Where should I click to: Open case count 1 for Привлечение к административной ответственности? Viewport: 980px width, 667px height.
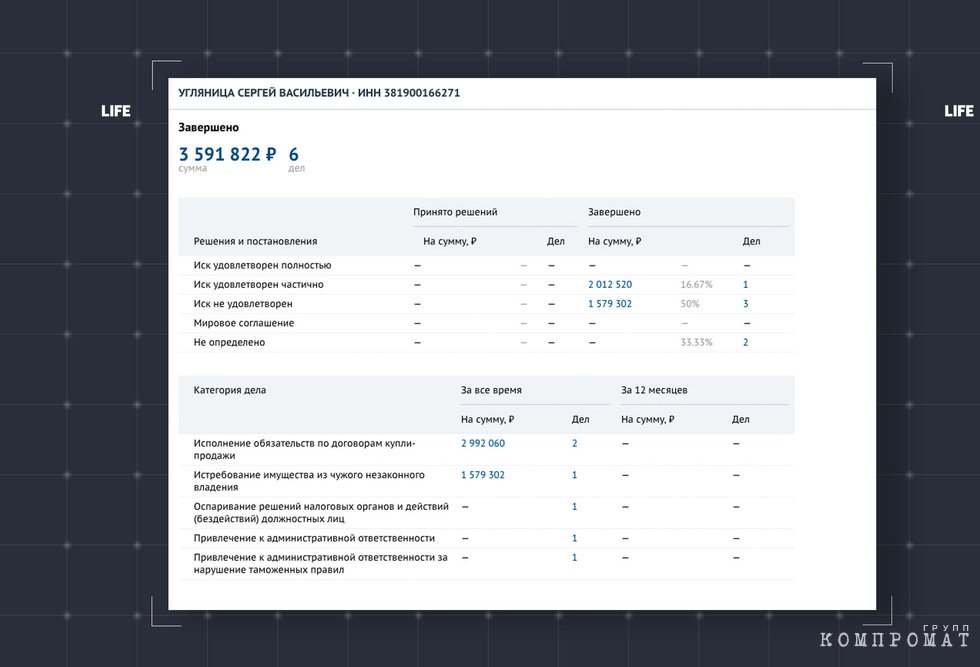click(575, 538)
